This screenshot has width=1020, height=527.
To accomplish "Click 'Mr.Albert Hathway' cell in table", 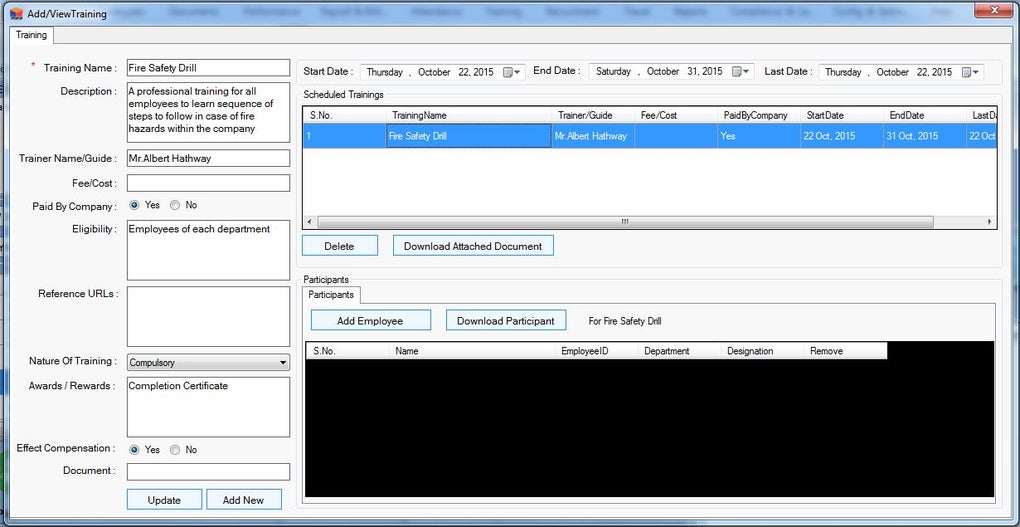I will [x=593, y=136].
